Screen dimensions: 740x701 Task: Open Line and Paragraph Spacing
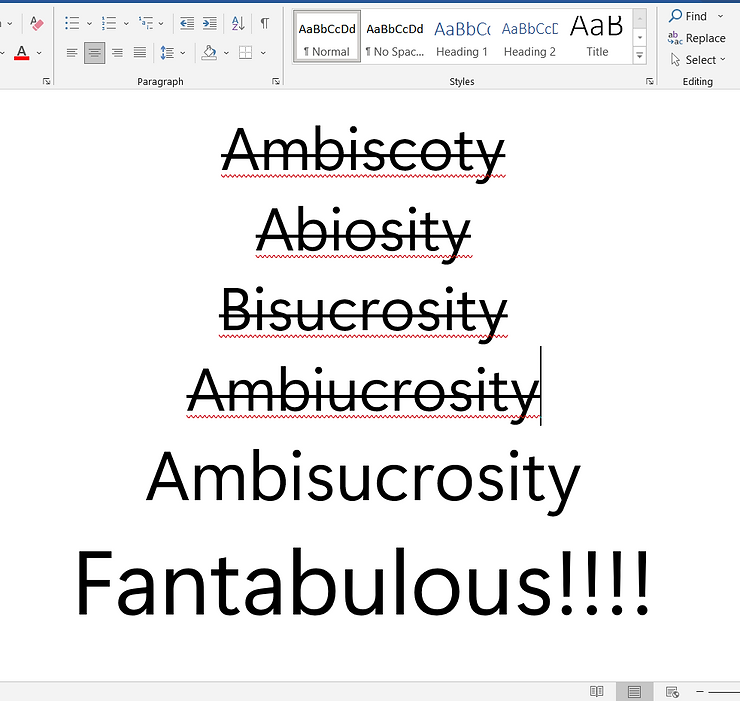click(x=167, y=52)
